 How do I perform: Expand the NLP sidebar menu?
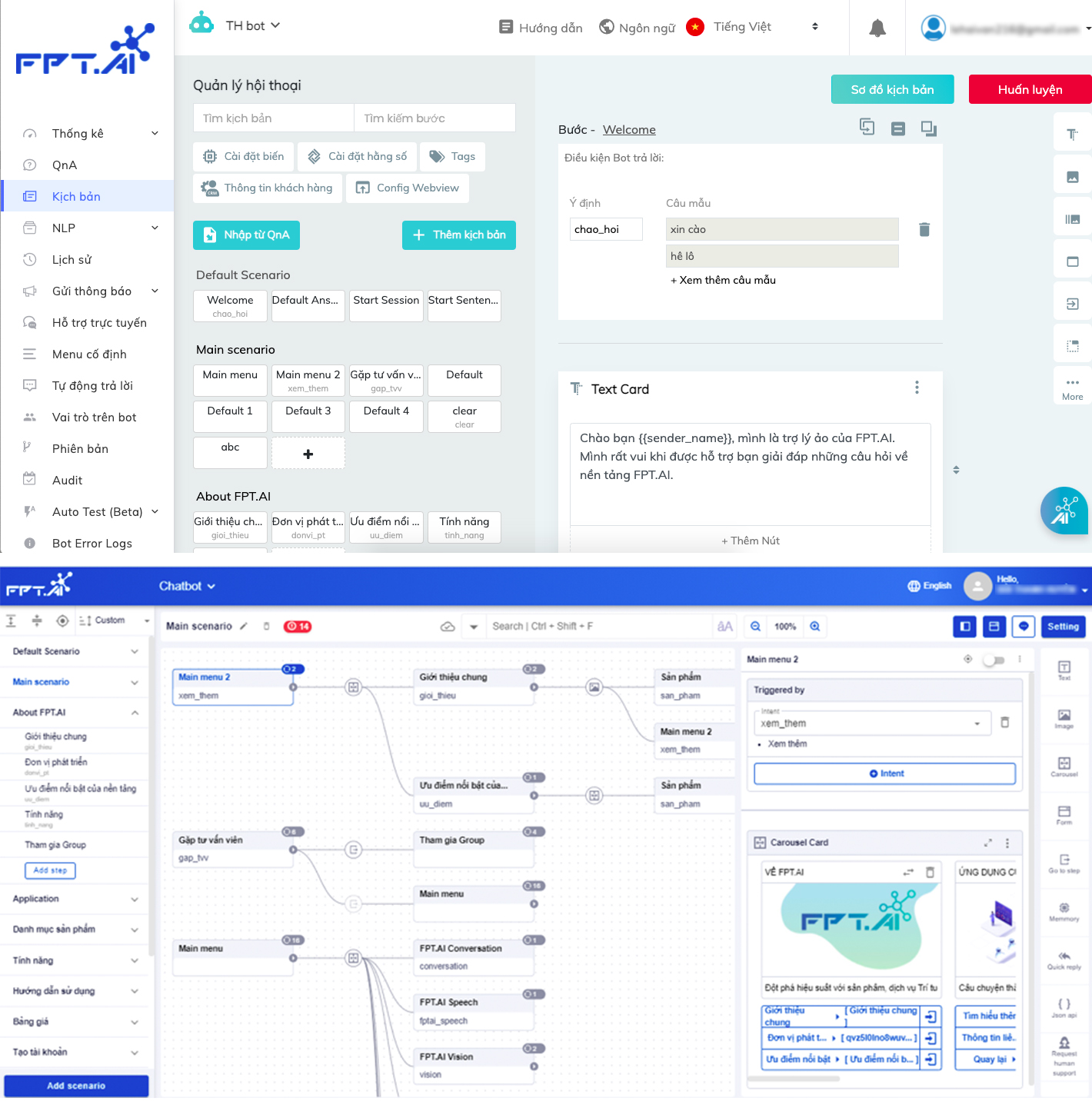(x=88, y=228)
